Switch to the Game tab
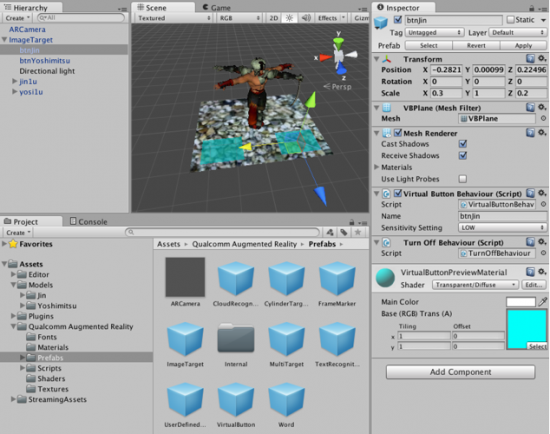Viewport: 550px width, 434px height. pyautogui.click(x=217, y=8)
